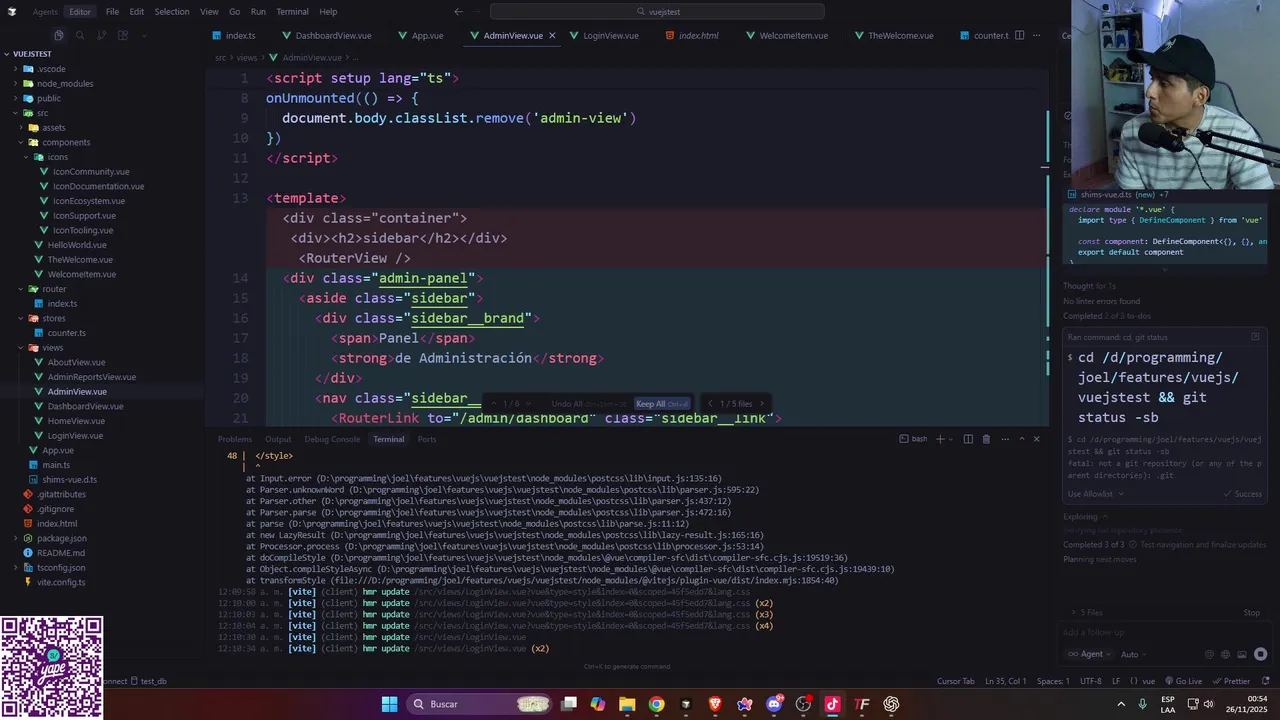Click Stop in the chat panel
Viewport: 1280px width, 720px height.
coord(1251,612)
